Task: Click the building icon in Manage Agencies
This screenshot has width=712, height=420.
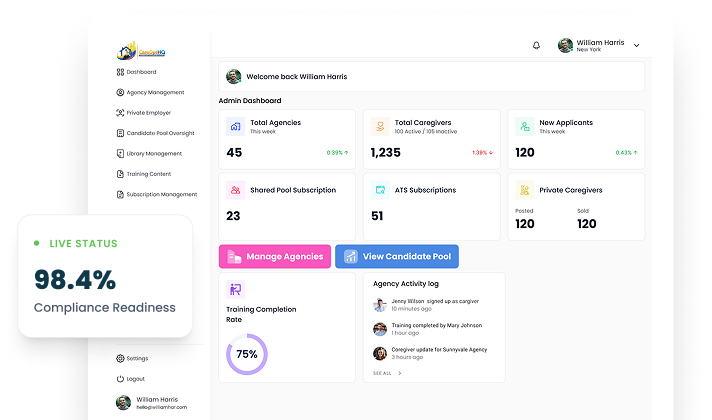Action: click(x=234, y=257)
